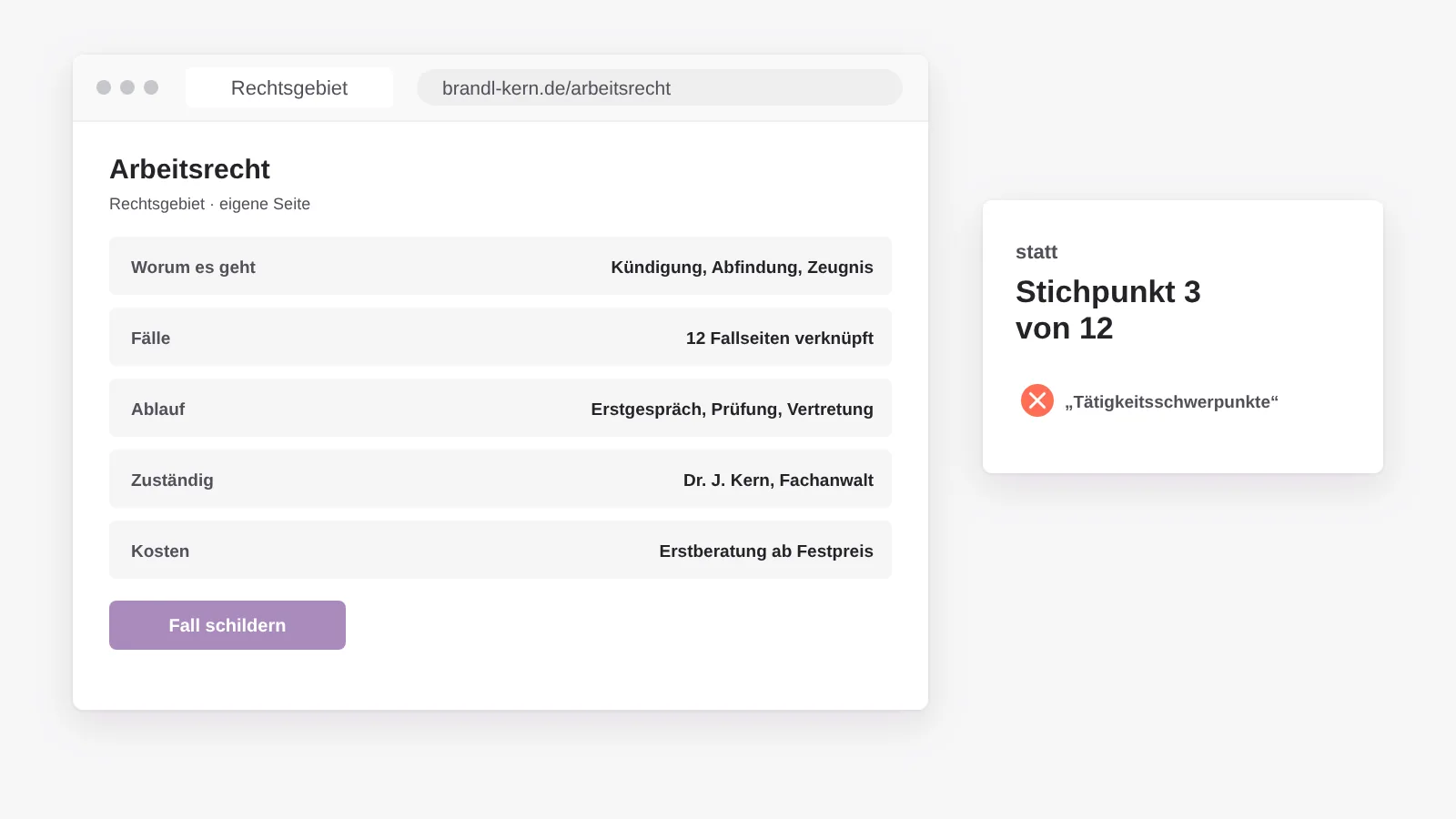The image size is (1456, 819).
Task: Select 'Dr. J. Kern, Fachanwalt' value
Action: coord(779,480)
